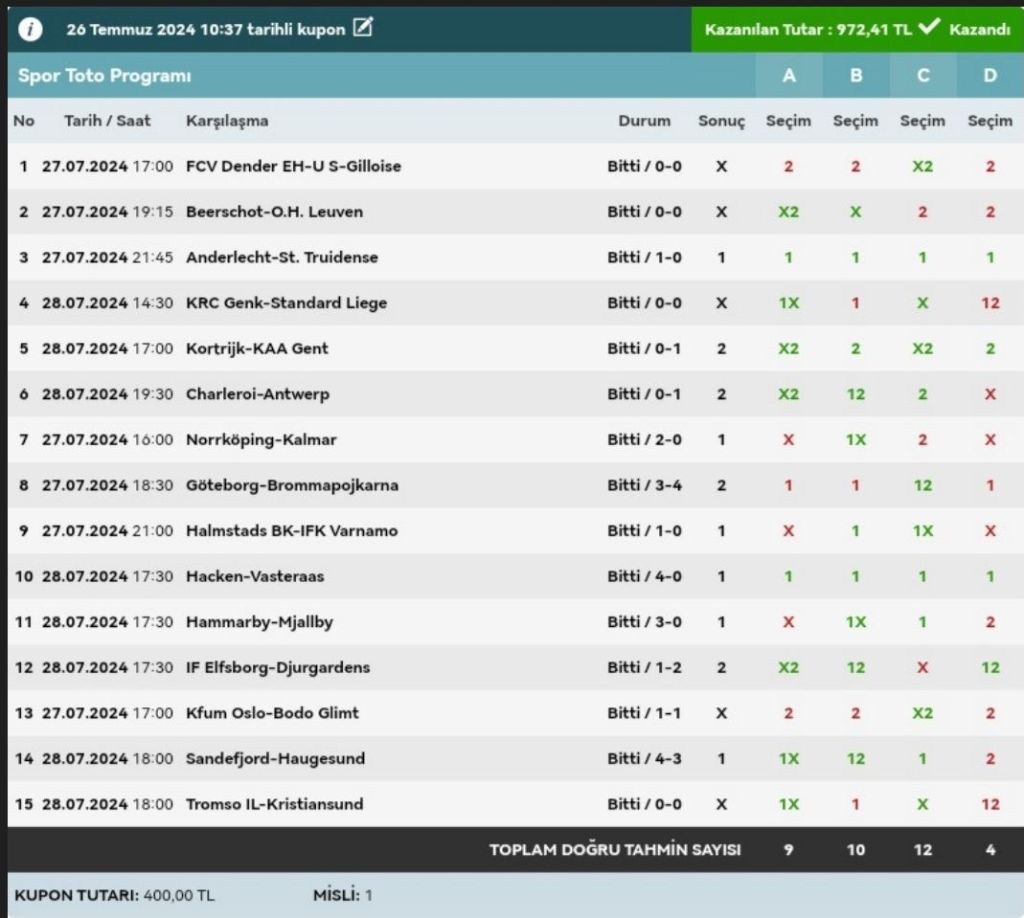Click the Karşılaşma column header
This screenshot has height=918, width=1024.
point(227,121)
